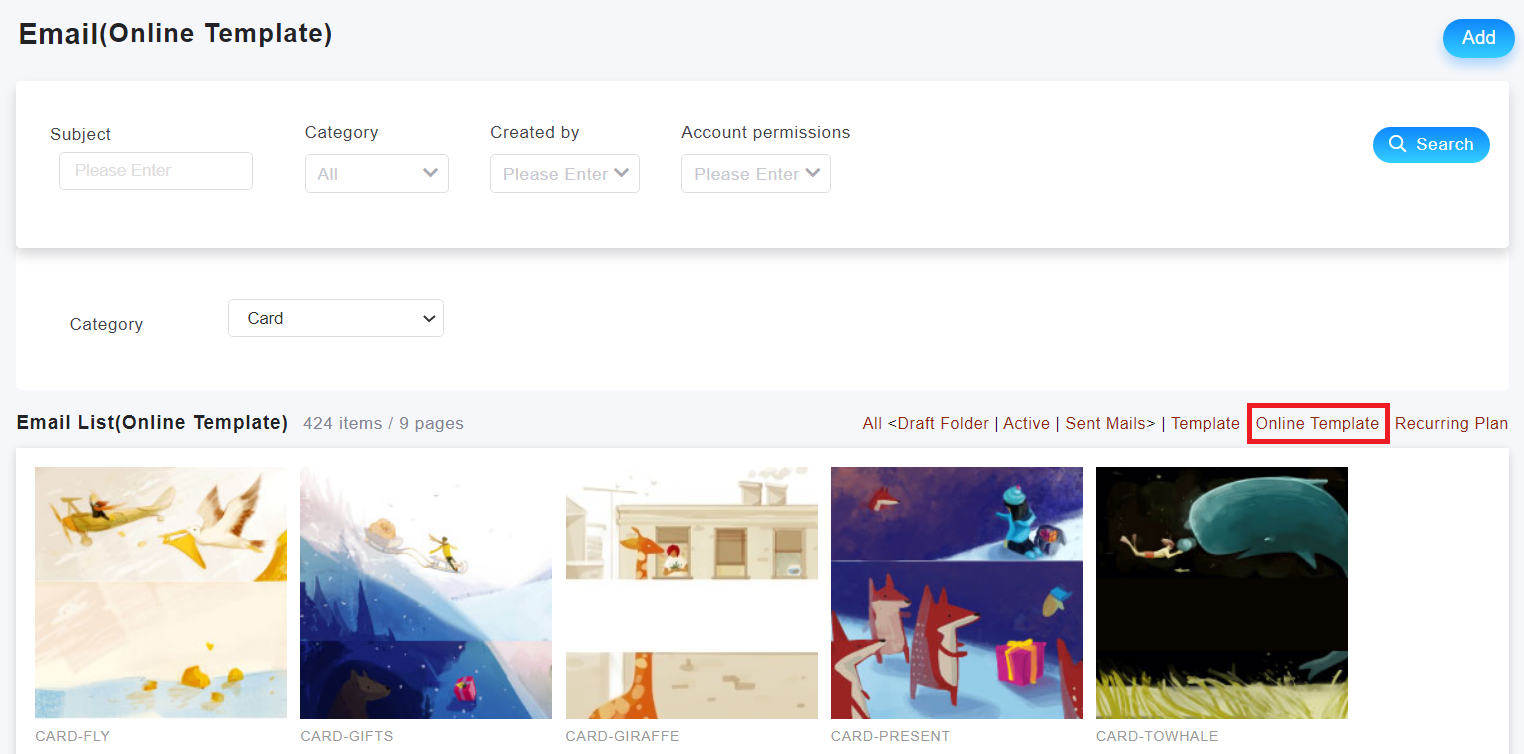Open the Created by dropdown

(x=565, y=173)
